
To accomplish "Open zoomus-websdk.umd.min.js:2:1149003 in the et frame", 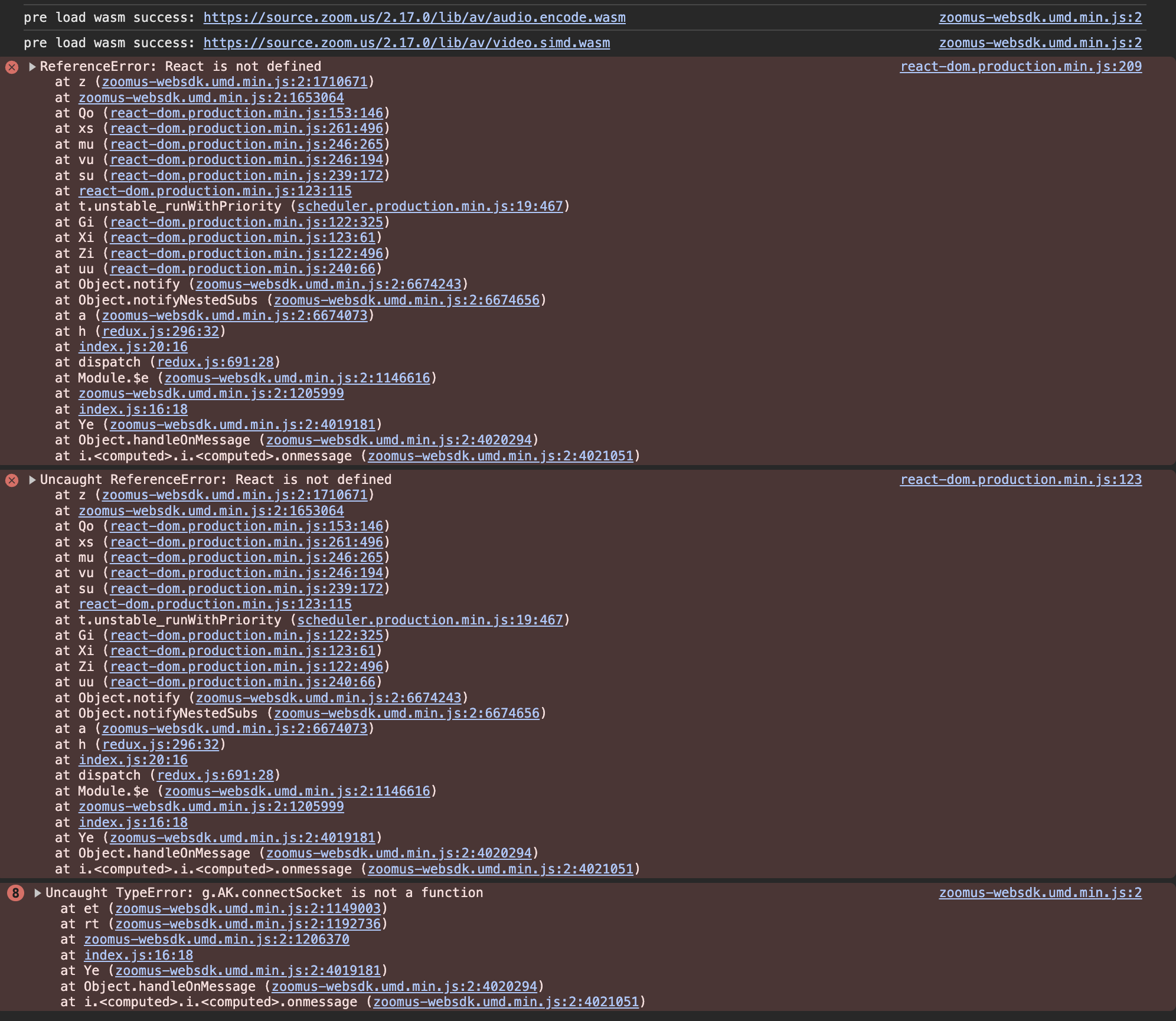I will 248,908.
